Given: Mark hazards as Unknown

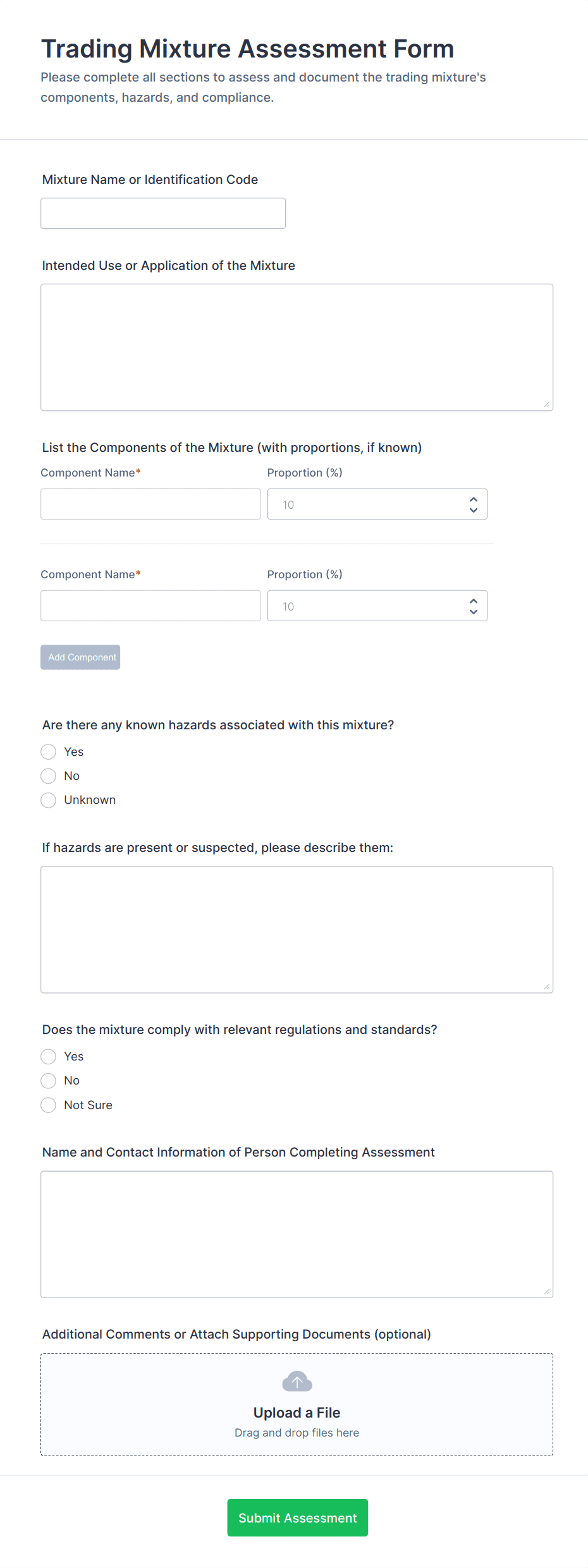Looking at the screenshot, I should coord(49,800).
